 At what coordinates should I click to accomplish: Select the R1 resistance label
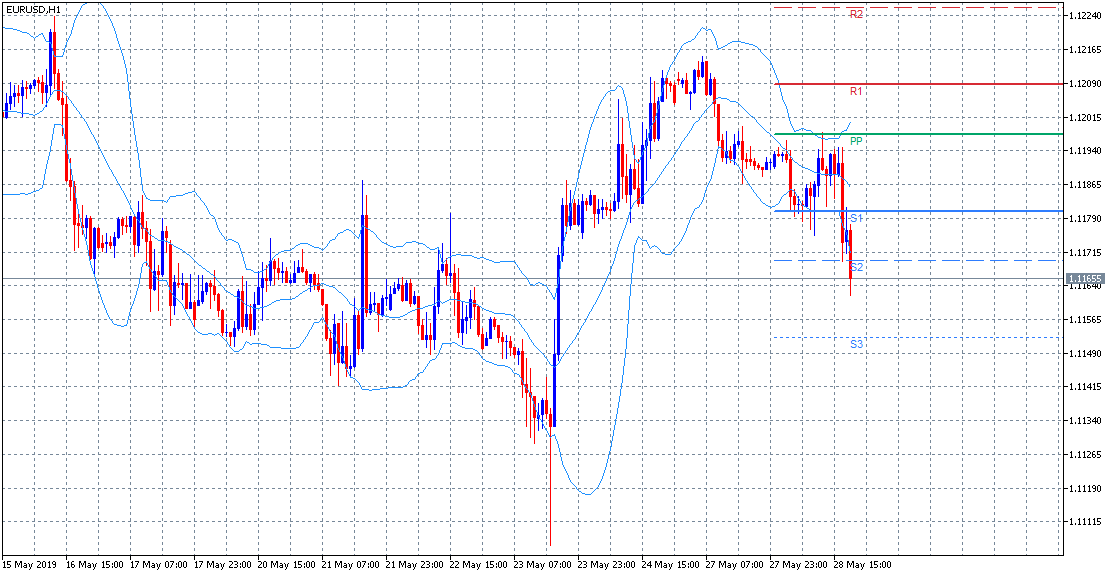857,91
